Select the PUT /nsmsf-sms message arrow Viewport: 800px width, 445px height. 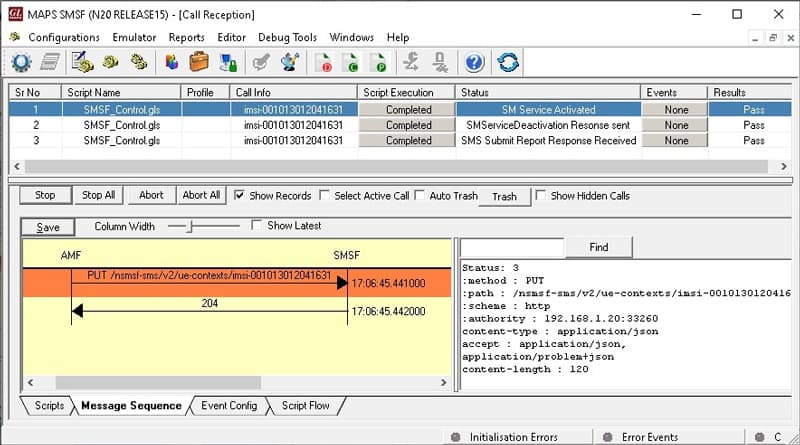pyautogui.click(x=209, y=282)
